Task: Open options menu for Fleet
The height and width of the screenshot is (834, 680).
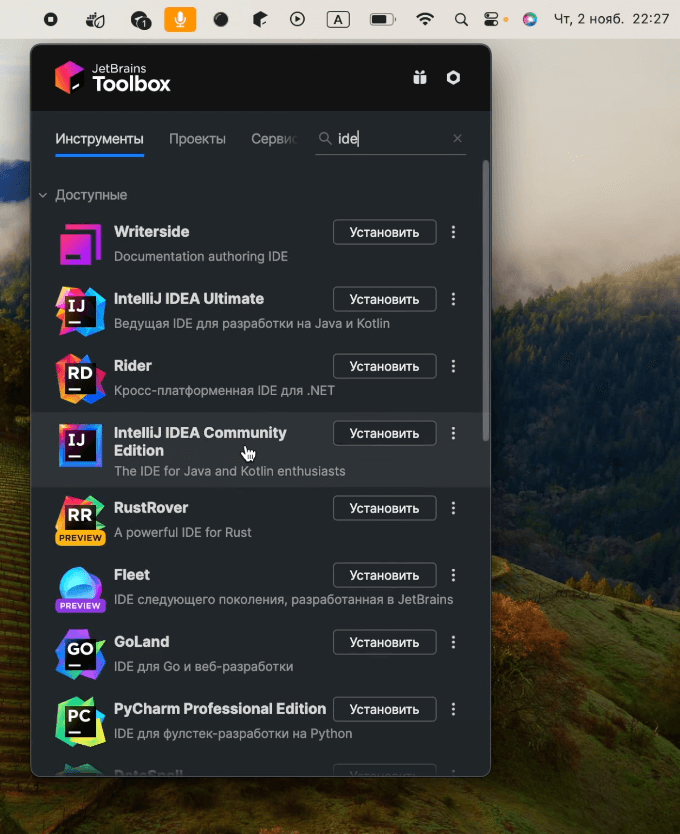Action: 453,575
